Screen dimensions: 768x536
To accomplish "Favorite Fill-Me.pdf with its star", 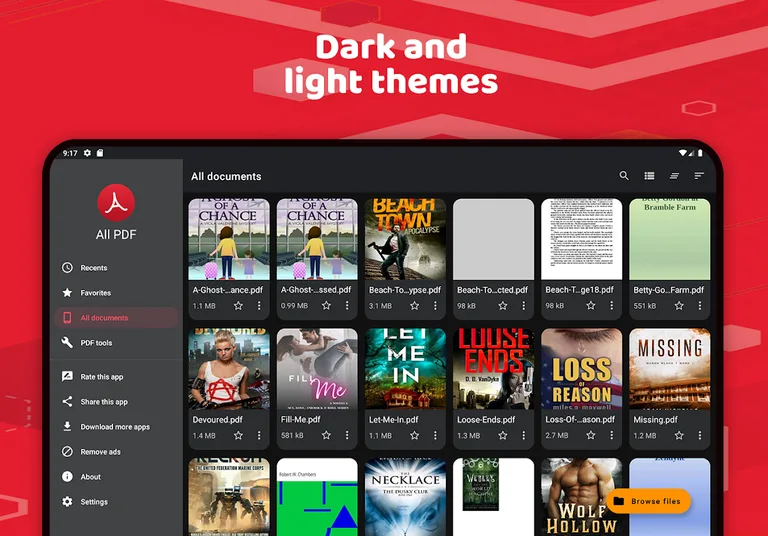I will (326, 435).
